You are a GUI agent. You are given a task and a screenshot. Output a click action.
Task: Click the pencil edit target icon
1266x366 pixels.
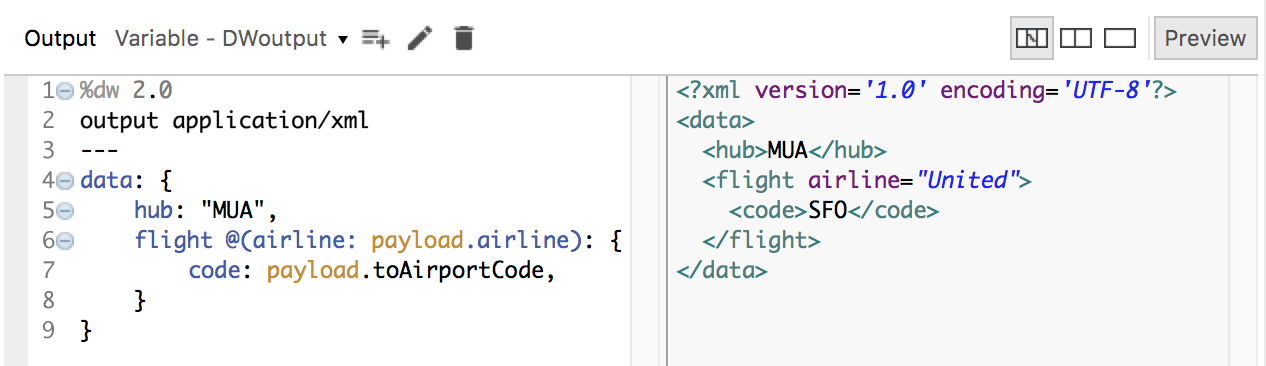click(421, 39)
